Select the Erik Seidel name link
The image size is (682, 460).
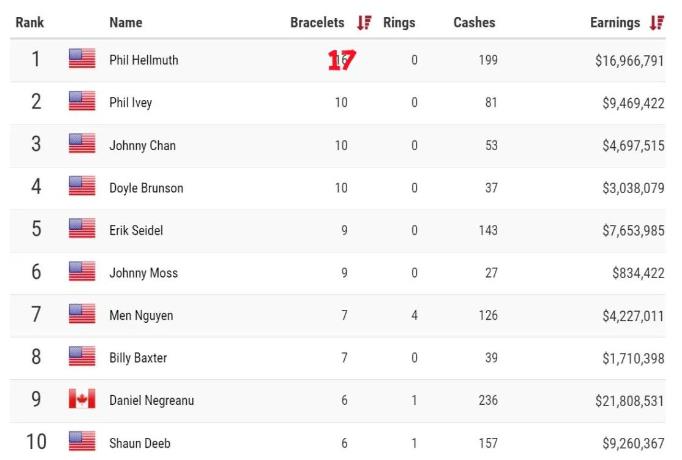[136, 230]
